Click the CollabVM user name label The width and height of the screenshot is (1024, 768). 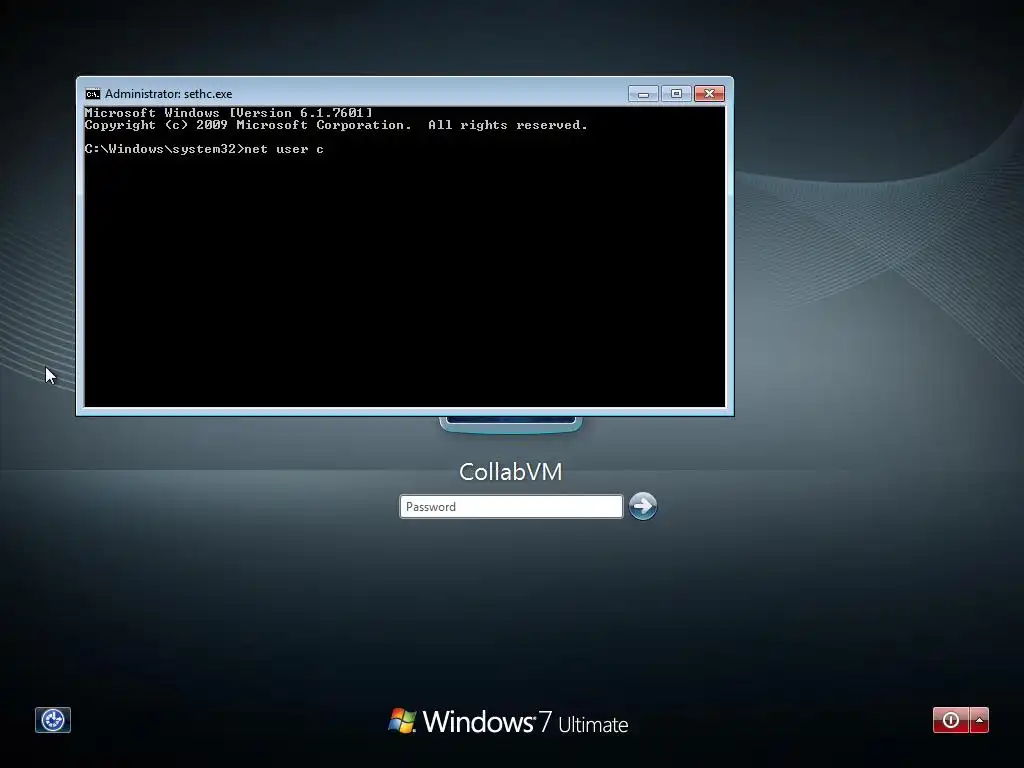511,472
